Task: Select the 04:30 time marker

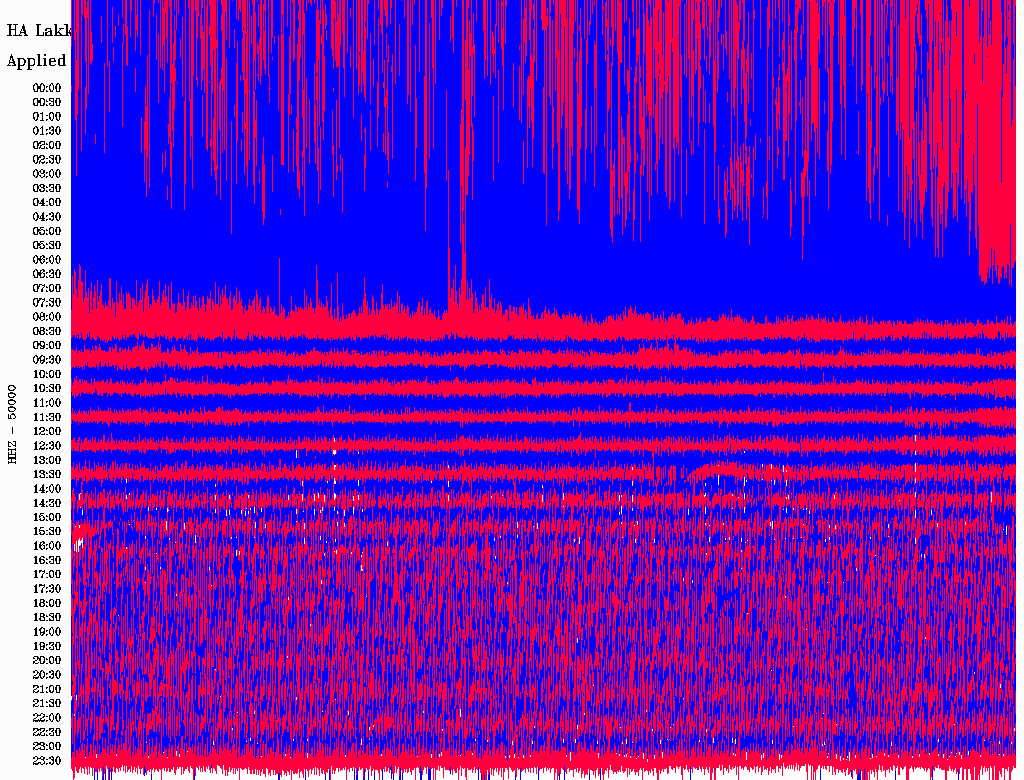Action: (47, 216)
